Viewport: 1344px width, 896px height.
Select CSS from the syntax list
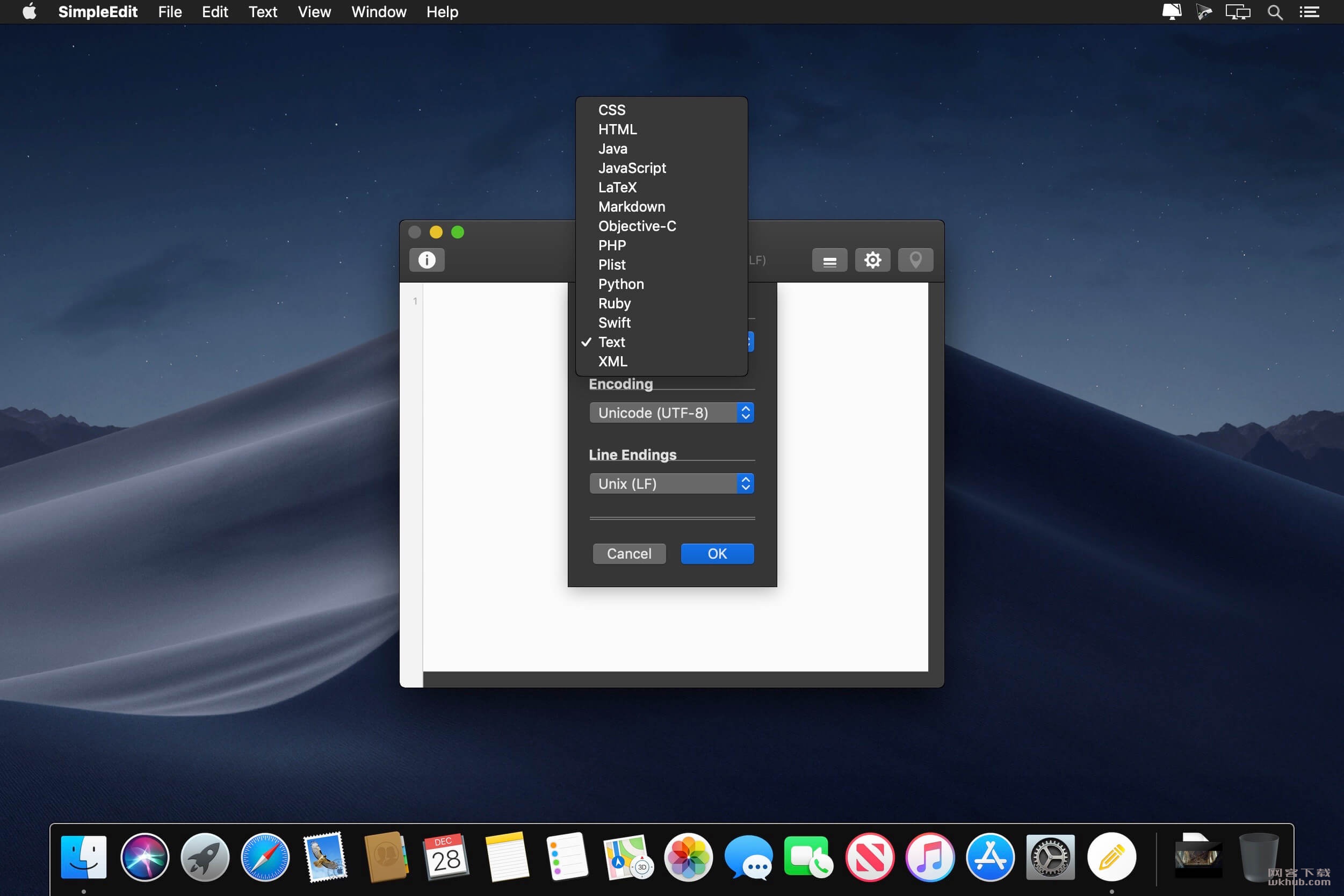(662, 110)
